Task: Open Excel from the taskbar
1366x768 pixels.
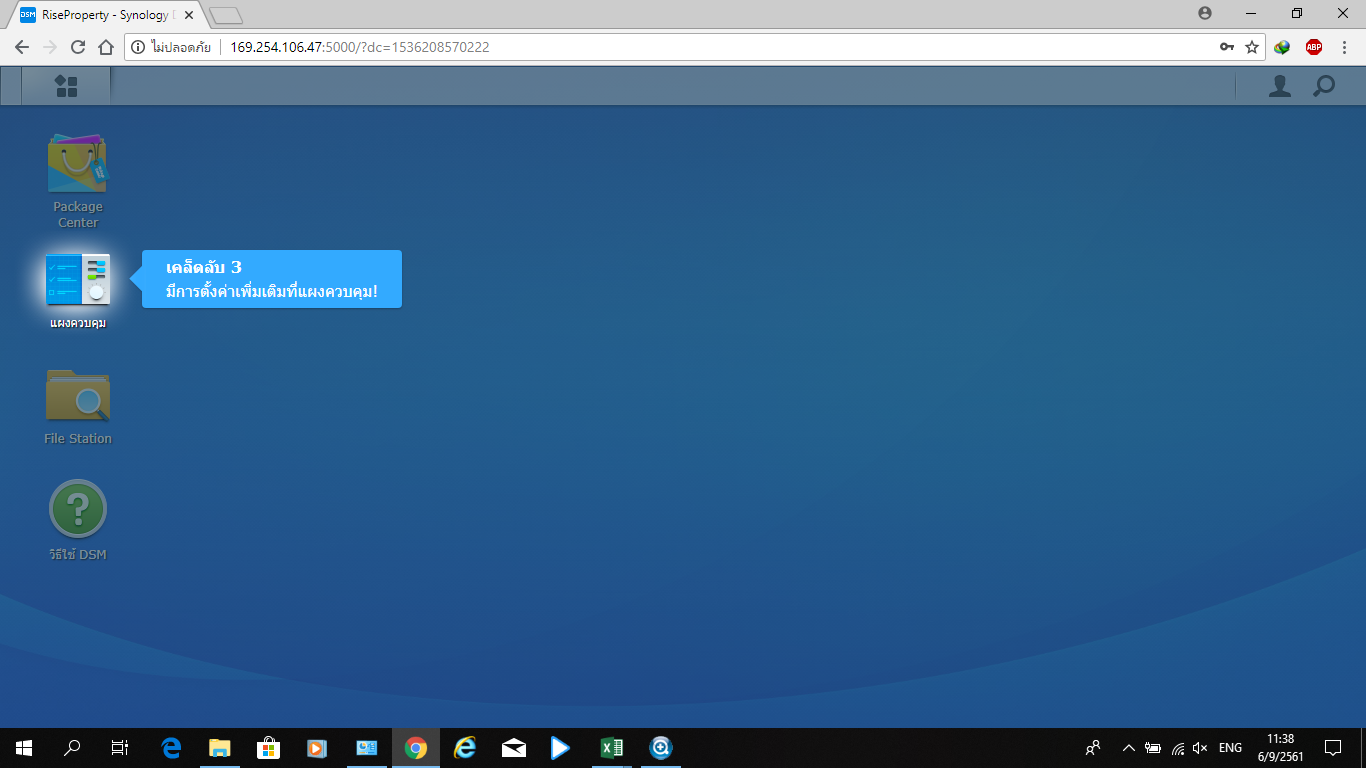Action: 611,748
